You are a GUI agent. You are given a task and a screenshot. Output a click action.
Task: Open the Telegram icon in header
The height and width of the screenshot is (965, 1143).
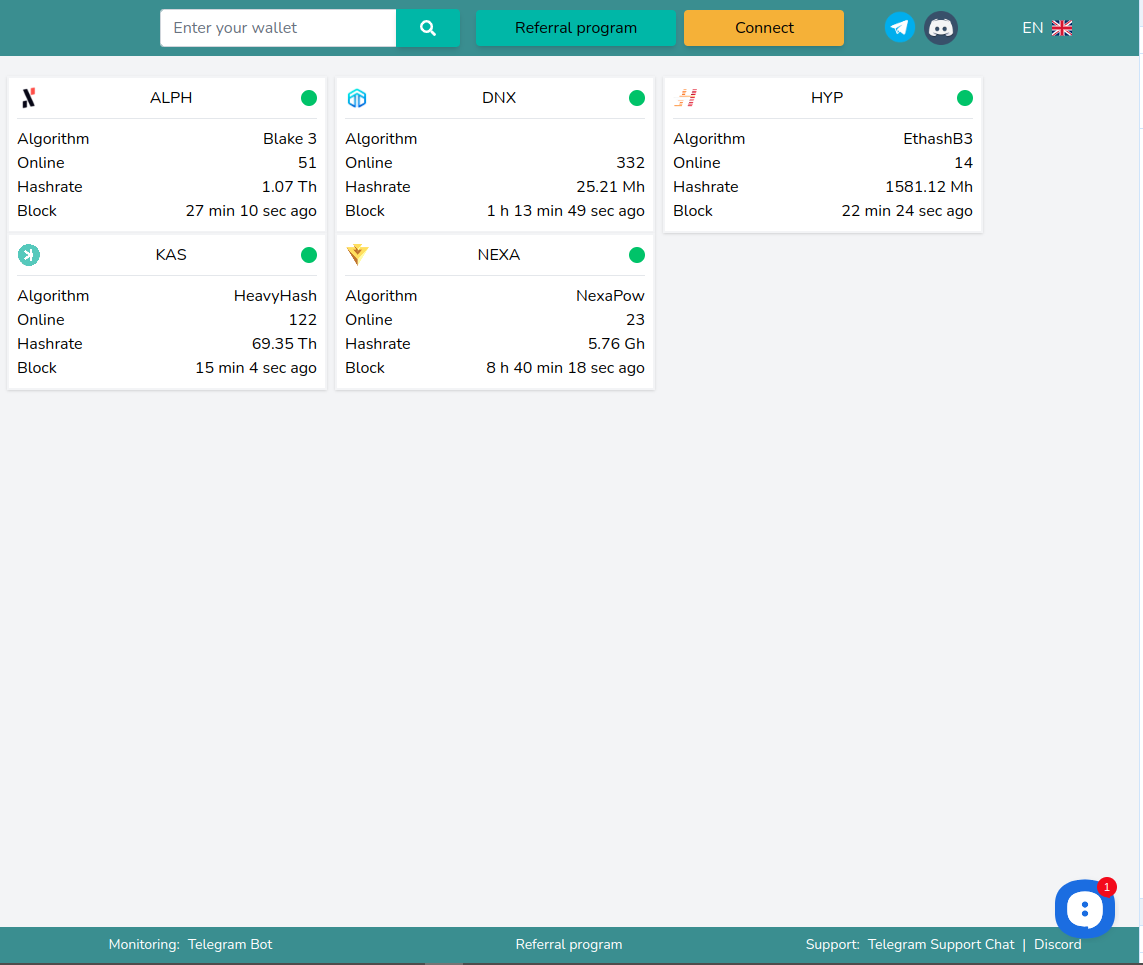[900, 28]
